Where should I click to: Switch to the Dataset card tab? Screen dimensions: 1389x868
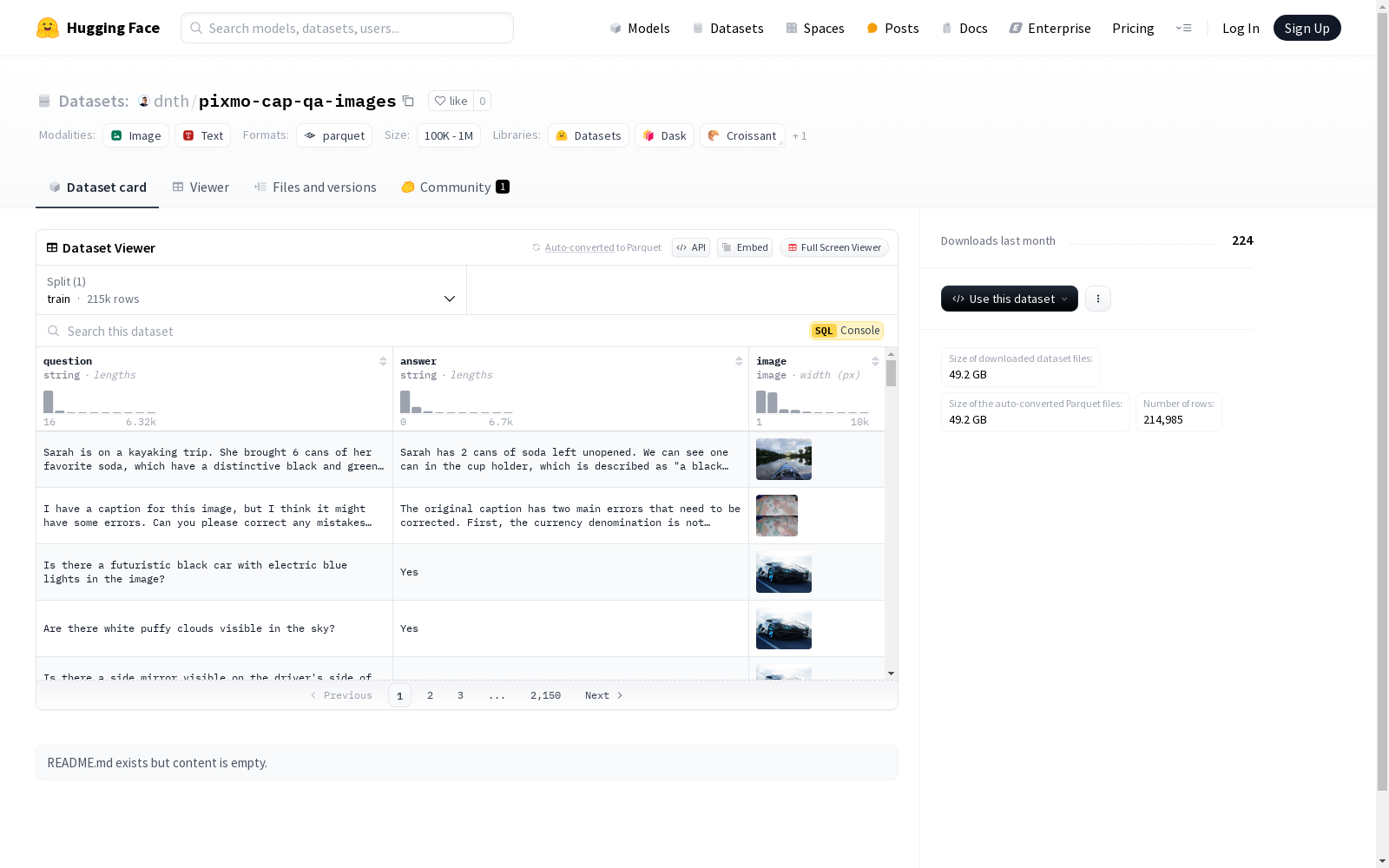click(97, 187)
